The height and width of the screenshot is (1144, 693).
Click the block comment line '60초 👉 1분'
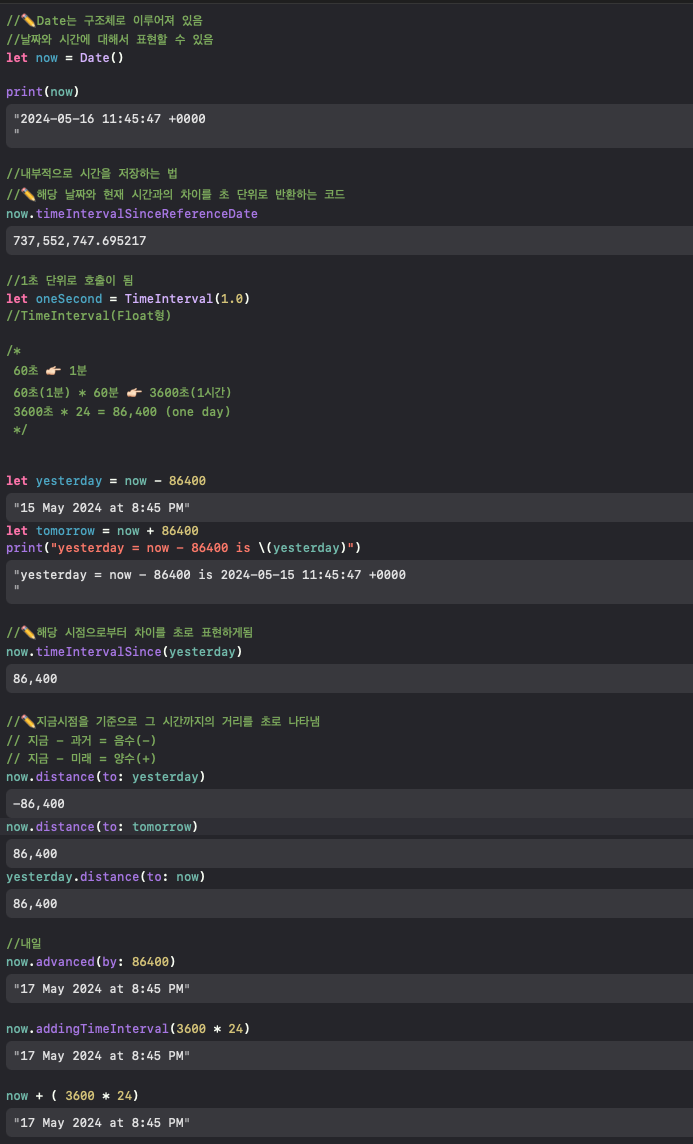[x=50, y=371]
